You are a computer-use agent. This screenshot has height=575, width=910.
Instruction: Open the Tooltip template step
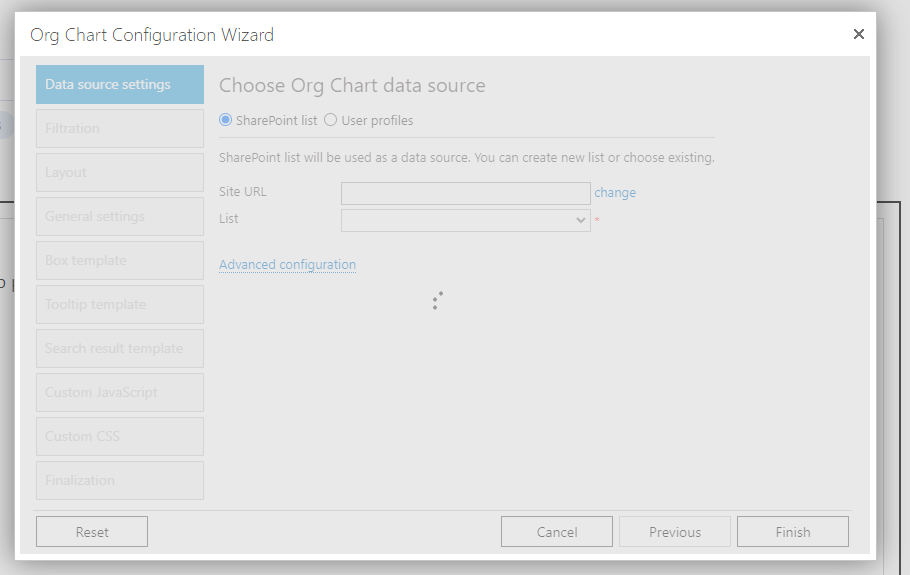pyautogui.click(x=120, y=305)
